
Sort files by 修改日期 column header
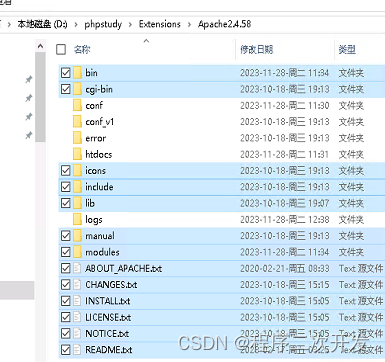[256, 49]
